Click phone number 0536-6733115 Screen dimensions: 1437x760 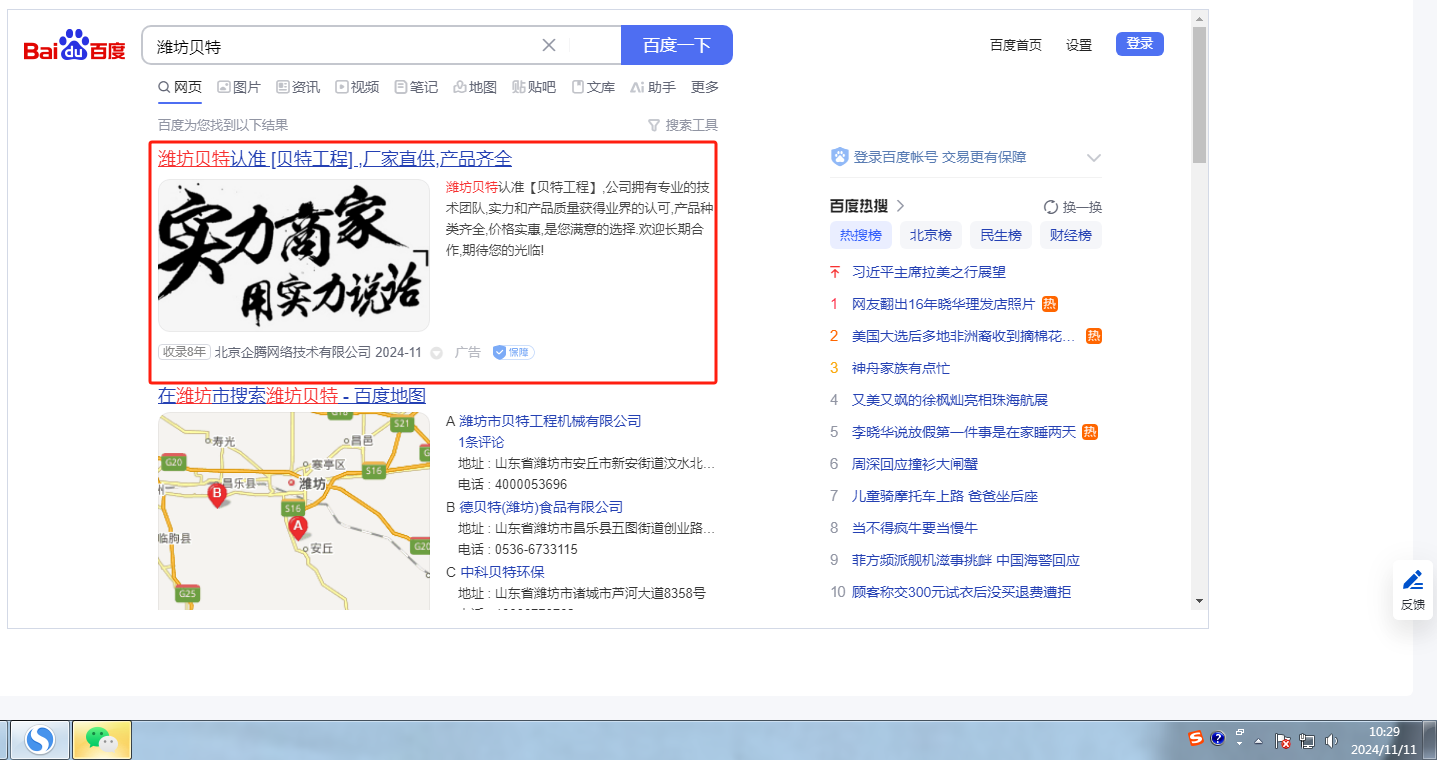(x=536, y=550)
